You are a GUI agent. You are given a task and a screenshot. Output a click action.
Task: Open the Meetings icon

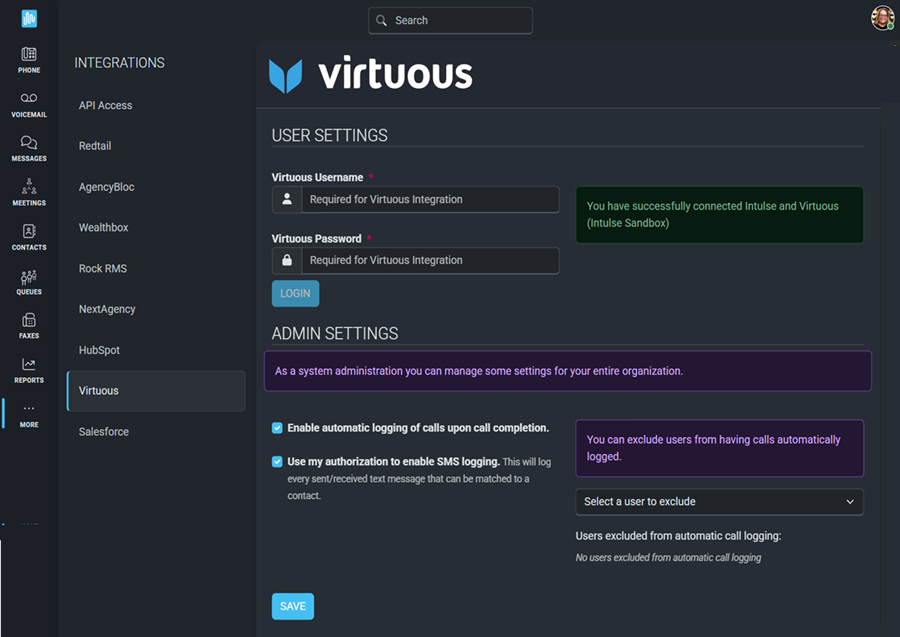pos(29,187)
